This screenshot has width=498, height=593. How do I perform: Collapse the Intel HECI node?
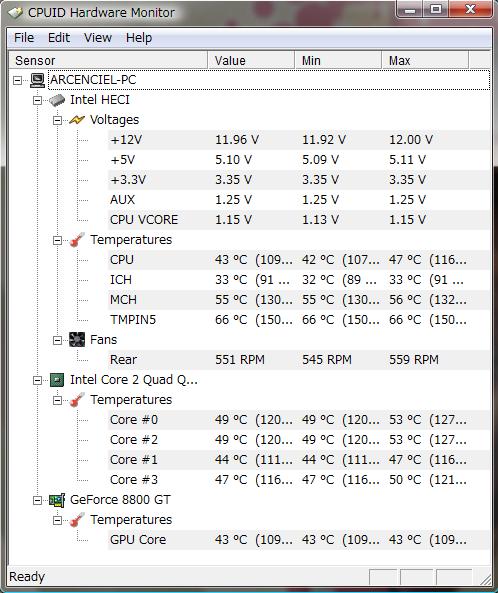pyautogui.click(x=37, y=100)
